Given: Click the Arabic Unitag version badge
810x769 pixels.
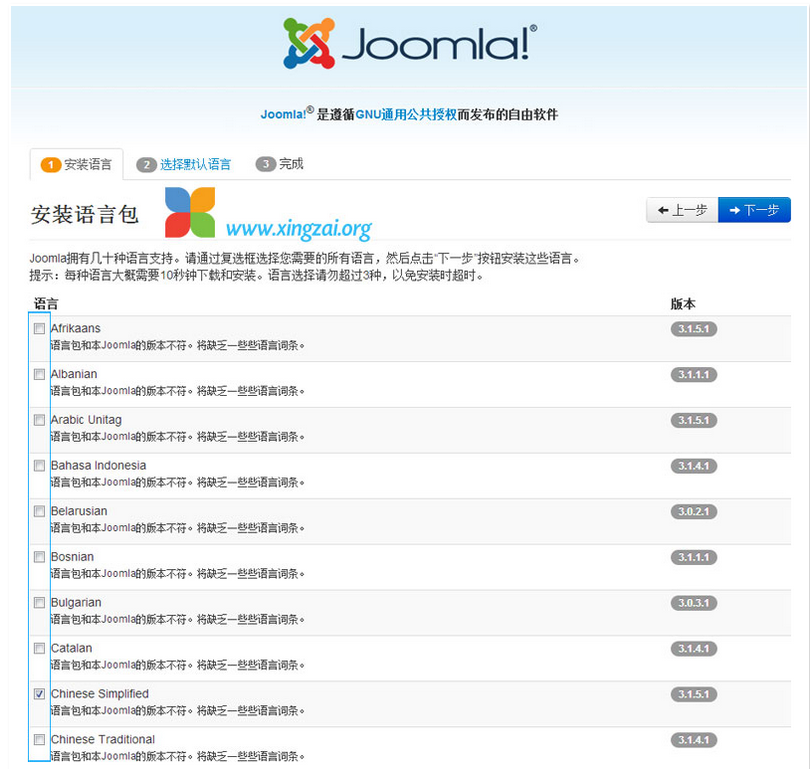Looking at the screenshot, I should point(693,420).
